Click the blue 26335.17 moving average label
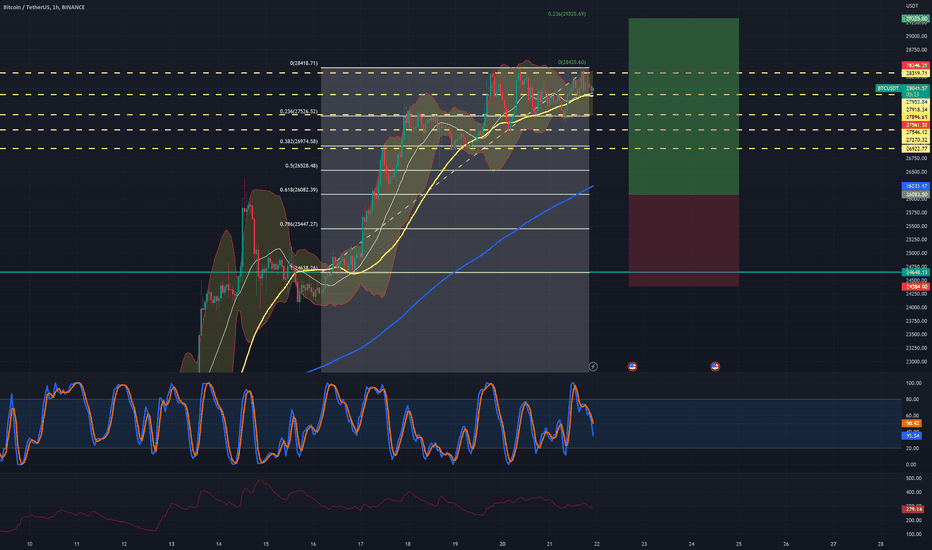This screenshot has height=550, width=932. click(916, 186)
